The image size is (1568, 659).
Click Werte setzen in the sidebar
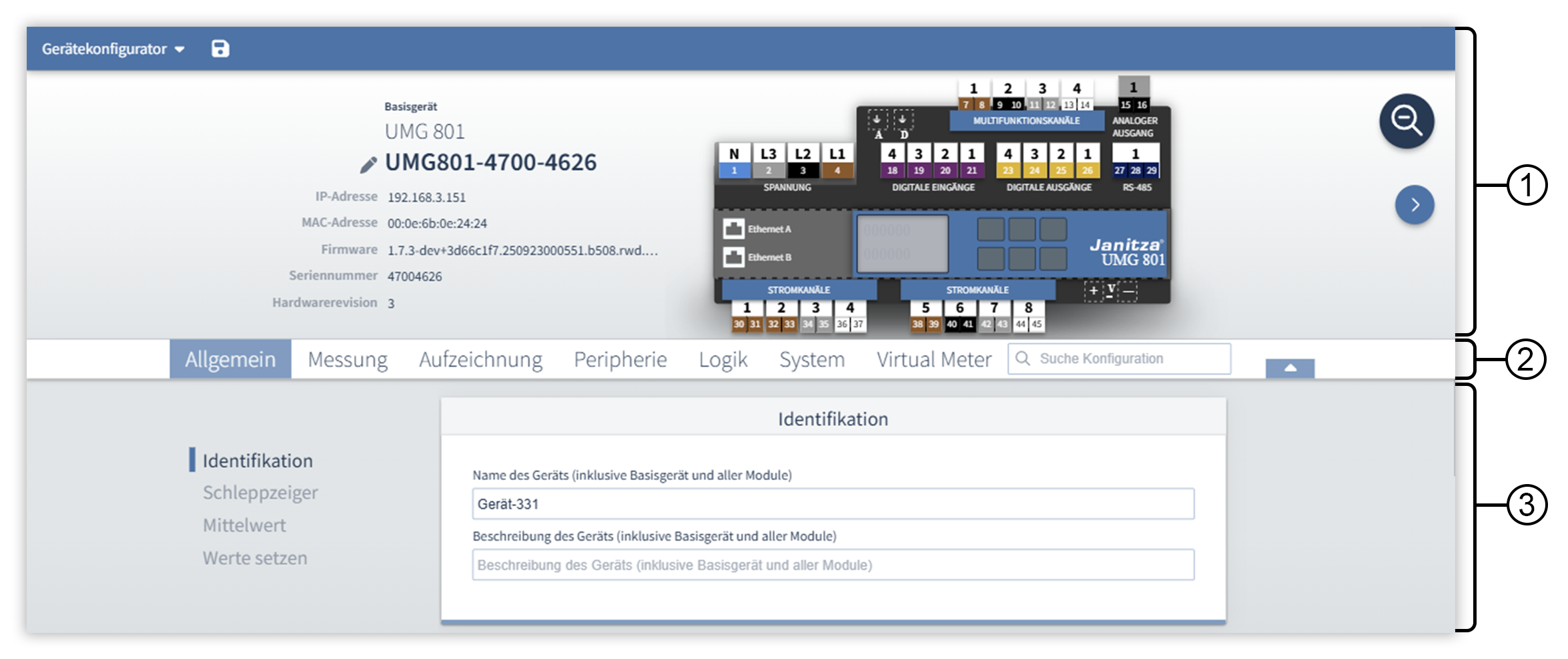[255, 558]
